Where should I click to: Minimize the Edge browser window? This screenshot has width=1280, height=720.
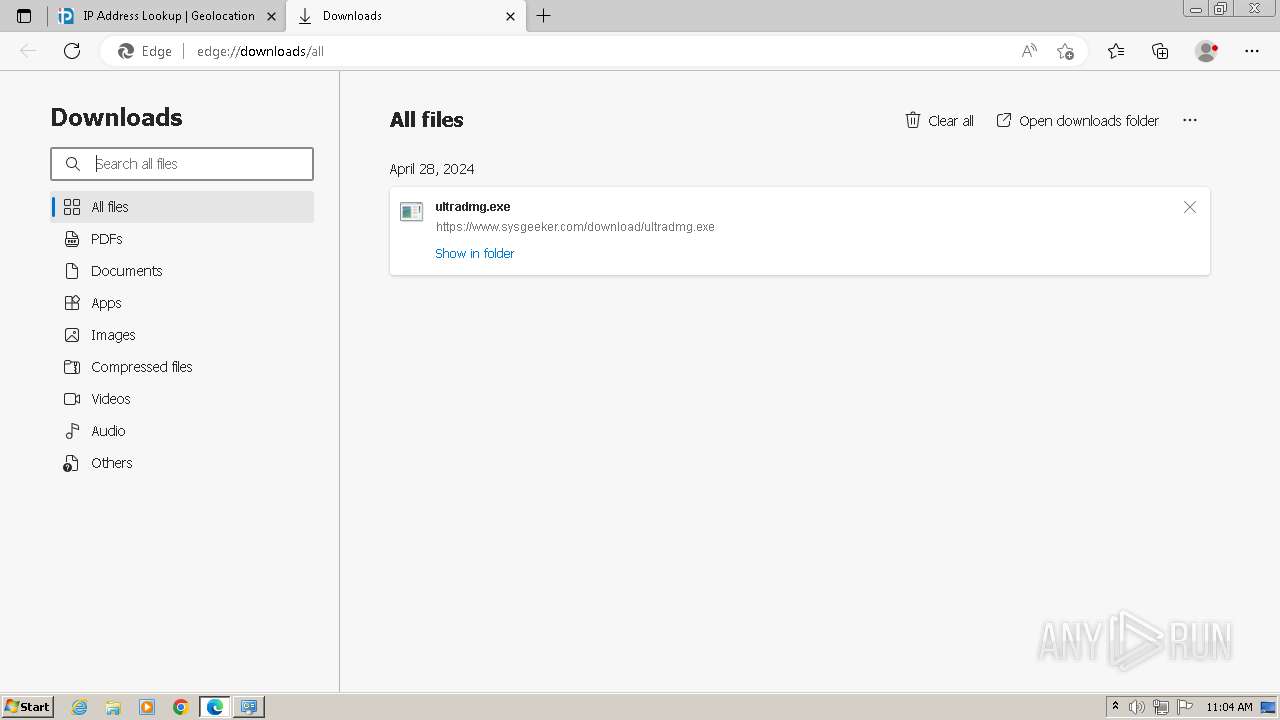pyautogui.click(x=1195, y=9)
